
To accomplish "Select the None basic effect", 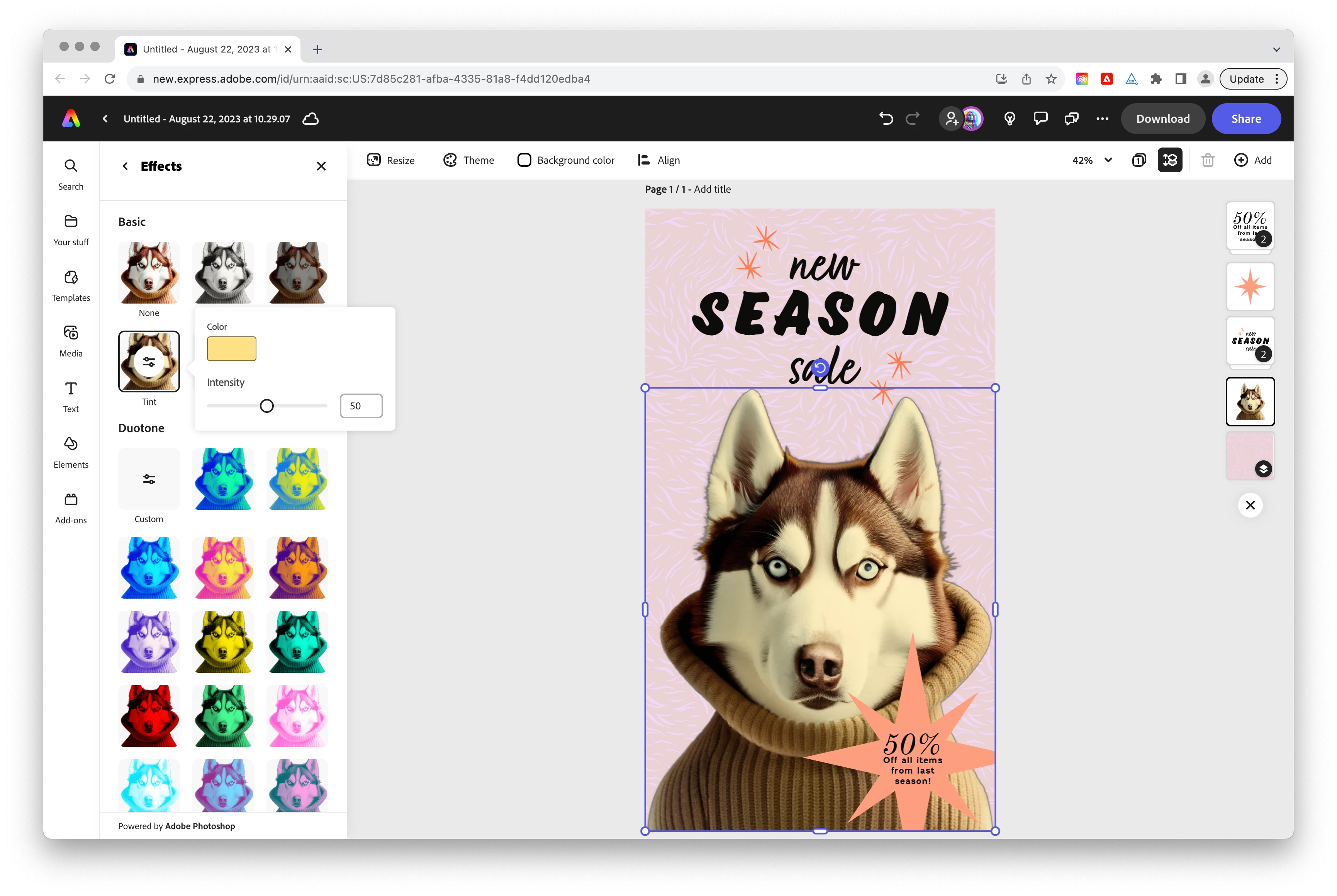I will pos(149,273).
